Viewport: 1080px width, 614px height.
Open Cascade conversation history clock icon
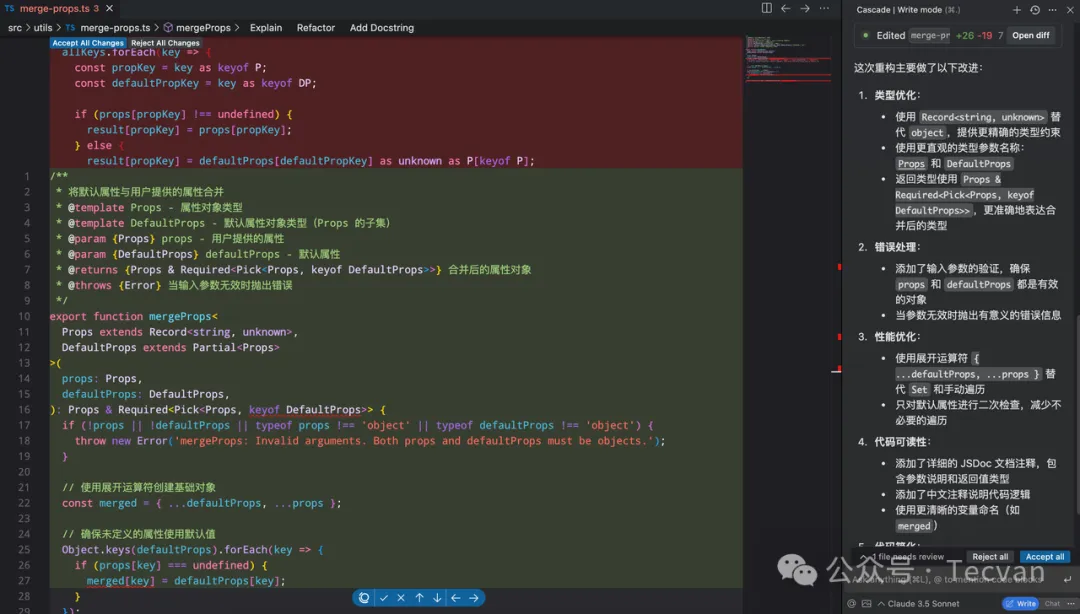[1035, 9]
